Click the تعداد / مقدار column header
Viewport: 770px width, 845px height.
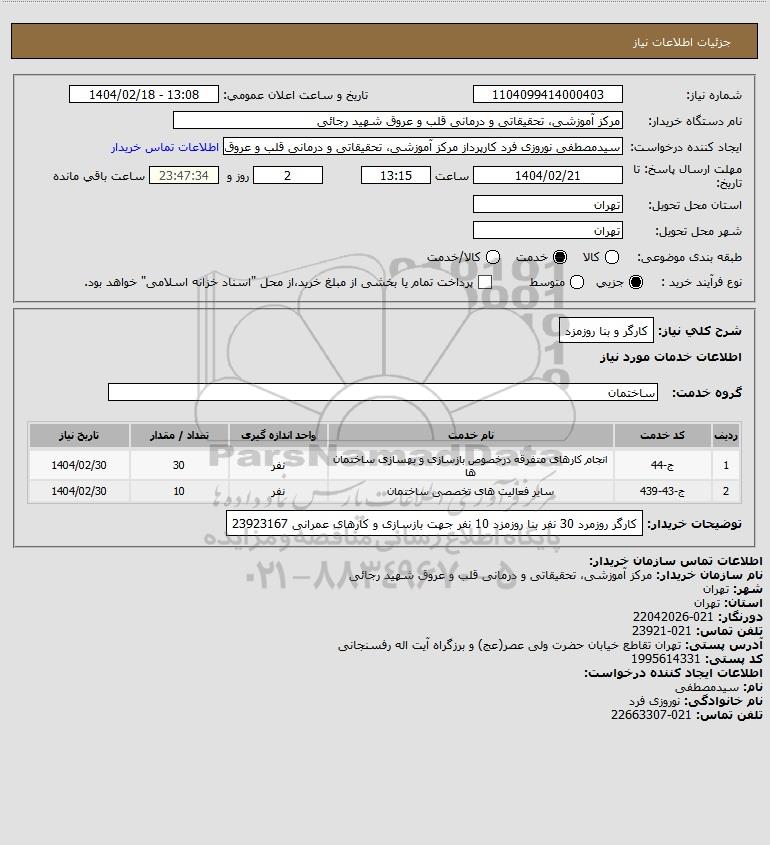(x=179, y=435)
